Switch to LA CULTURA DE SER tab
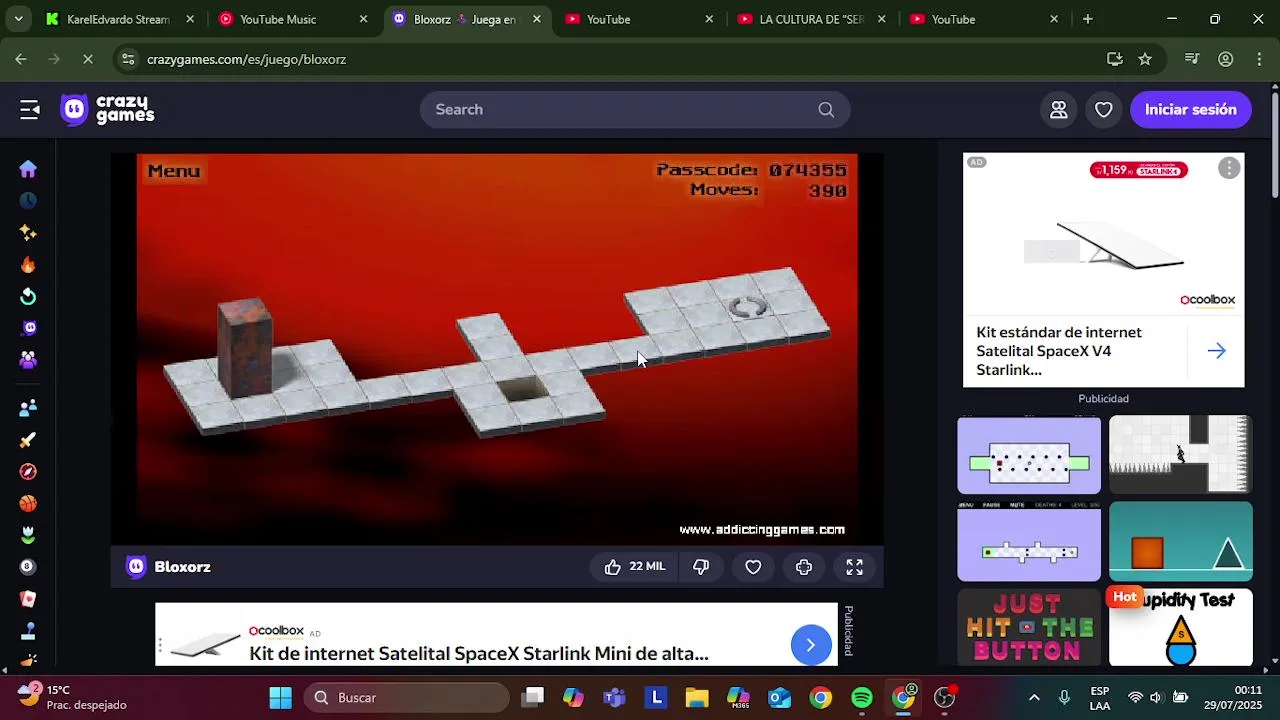1280x720 pixels. point(811,19)
